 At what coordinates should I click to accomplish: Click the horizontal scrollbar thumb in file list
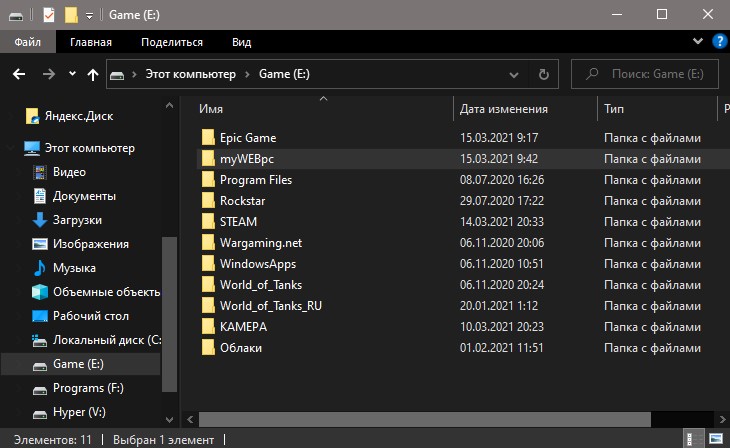coord(425,420)
